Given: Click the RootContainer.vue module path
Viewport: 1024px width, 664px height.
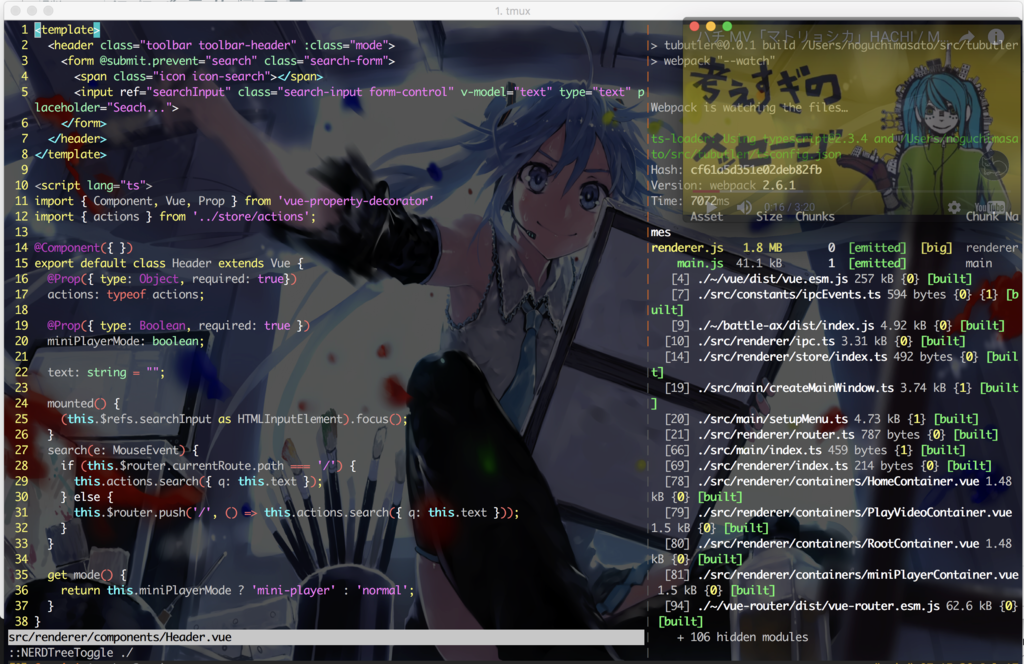Looking at the screenshot, I should (x=838, y=544).
